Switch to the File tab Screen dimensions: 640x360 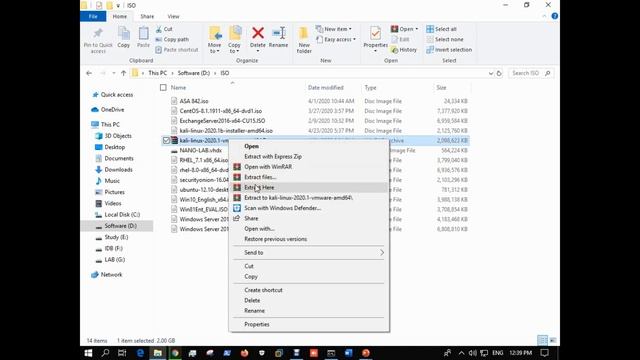93,16
